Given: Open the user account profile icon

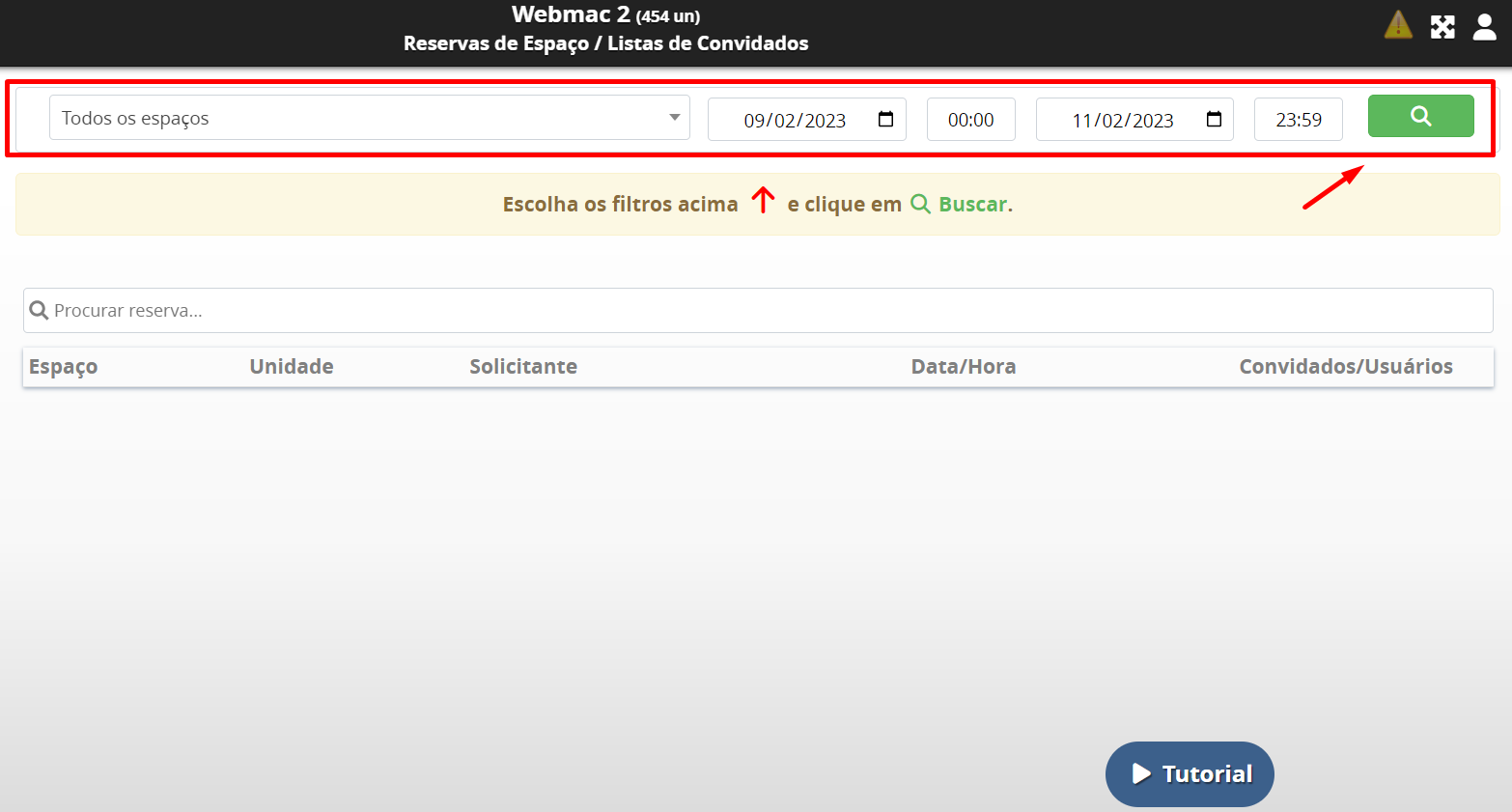Looking at the screenshot, I should (1484, 27).
